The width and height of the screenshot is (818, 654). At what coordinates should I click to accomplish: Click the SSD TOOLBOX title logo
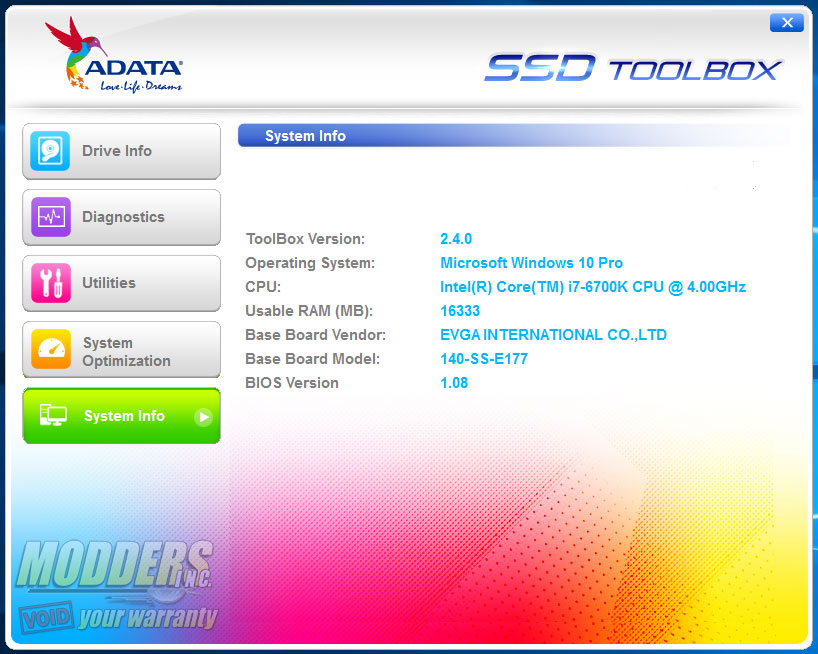[633, 68]
